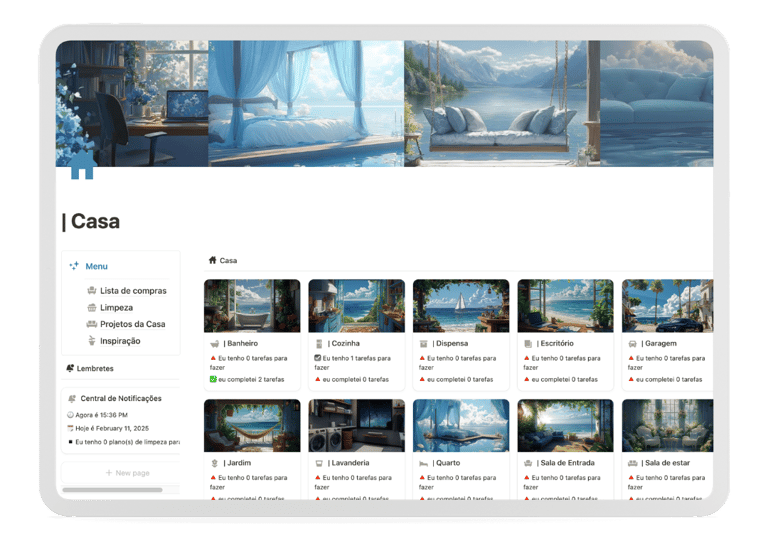This screenshot has width=768, height=547.
Task: Click the Lembretes heading
Action: [x=95, y=368]
